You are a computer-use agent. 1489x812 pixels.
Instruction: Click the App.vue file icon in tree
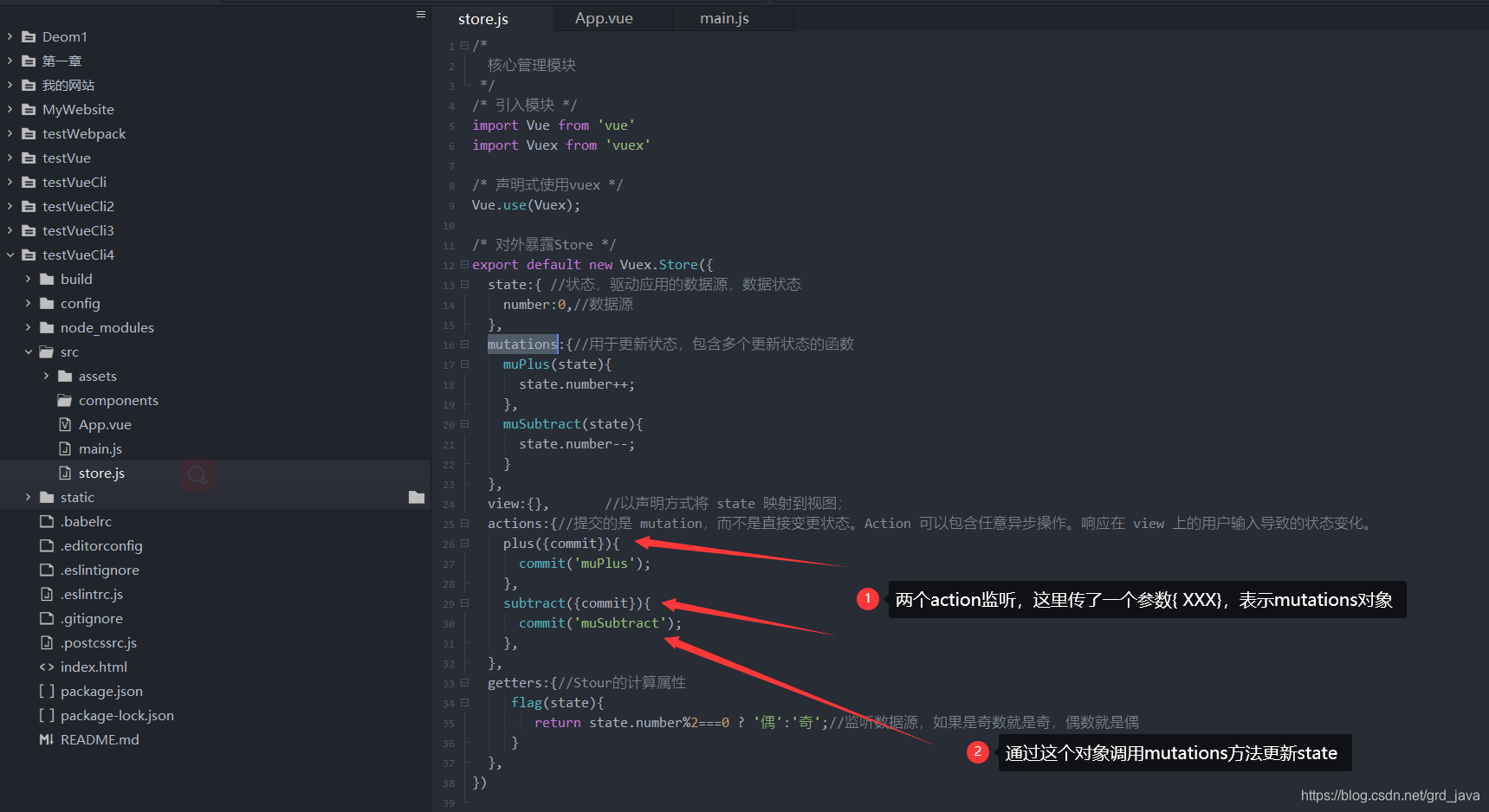coord(65,424)
